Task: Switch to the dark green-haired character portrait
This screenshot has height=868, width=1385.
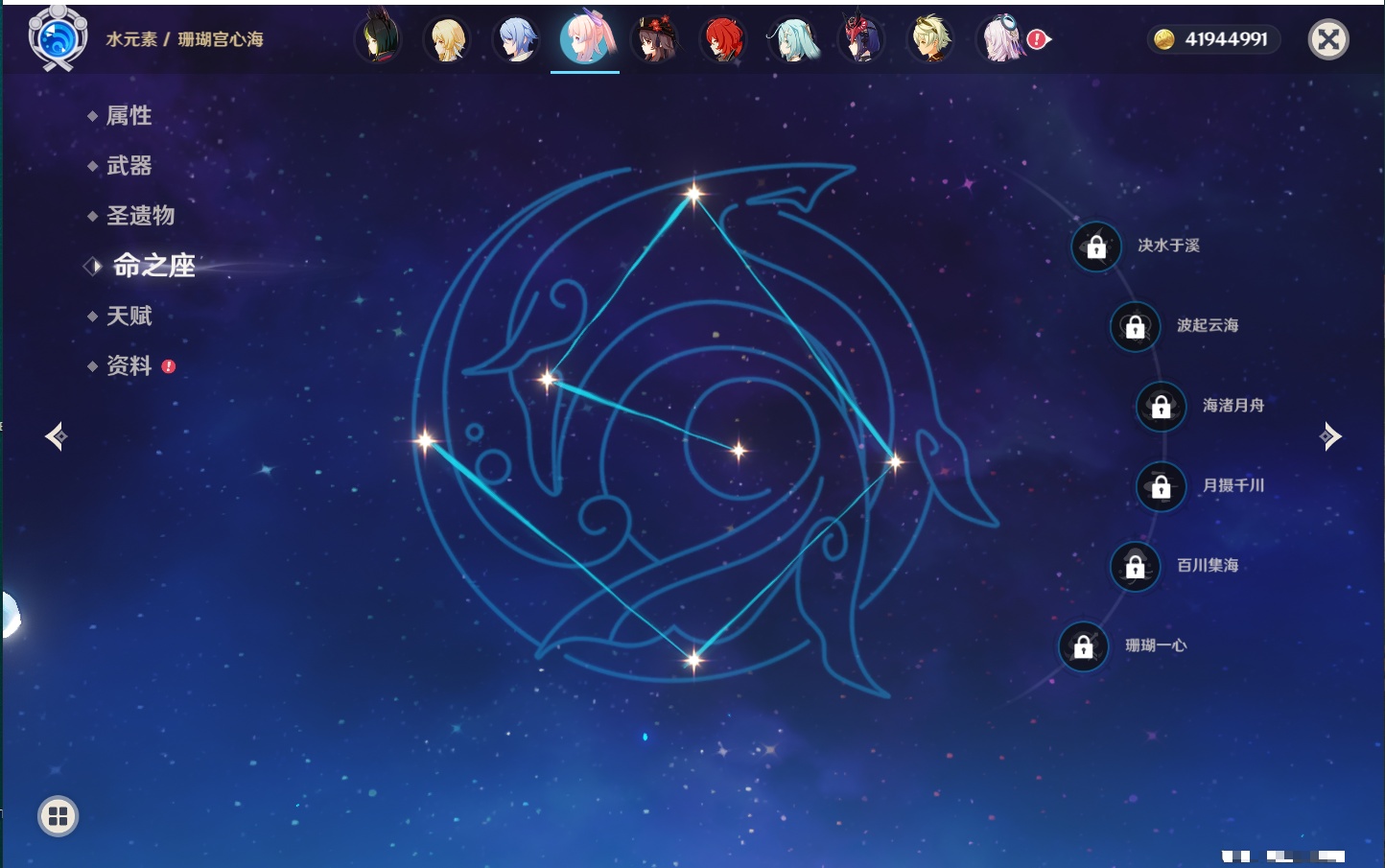Action: (x=378, y=39)
